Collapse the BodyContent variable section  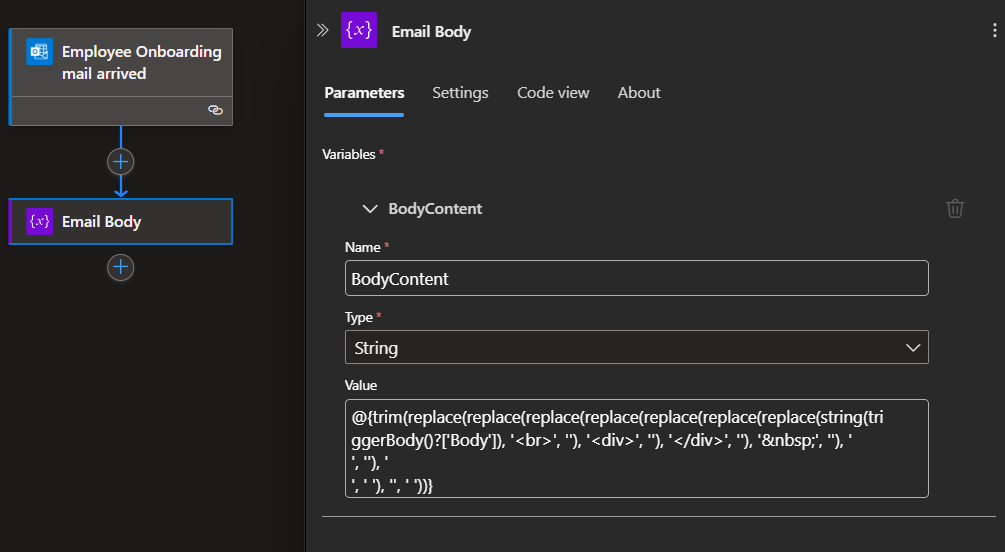371,209
